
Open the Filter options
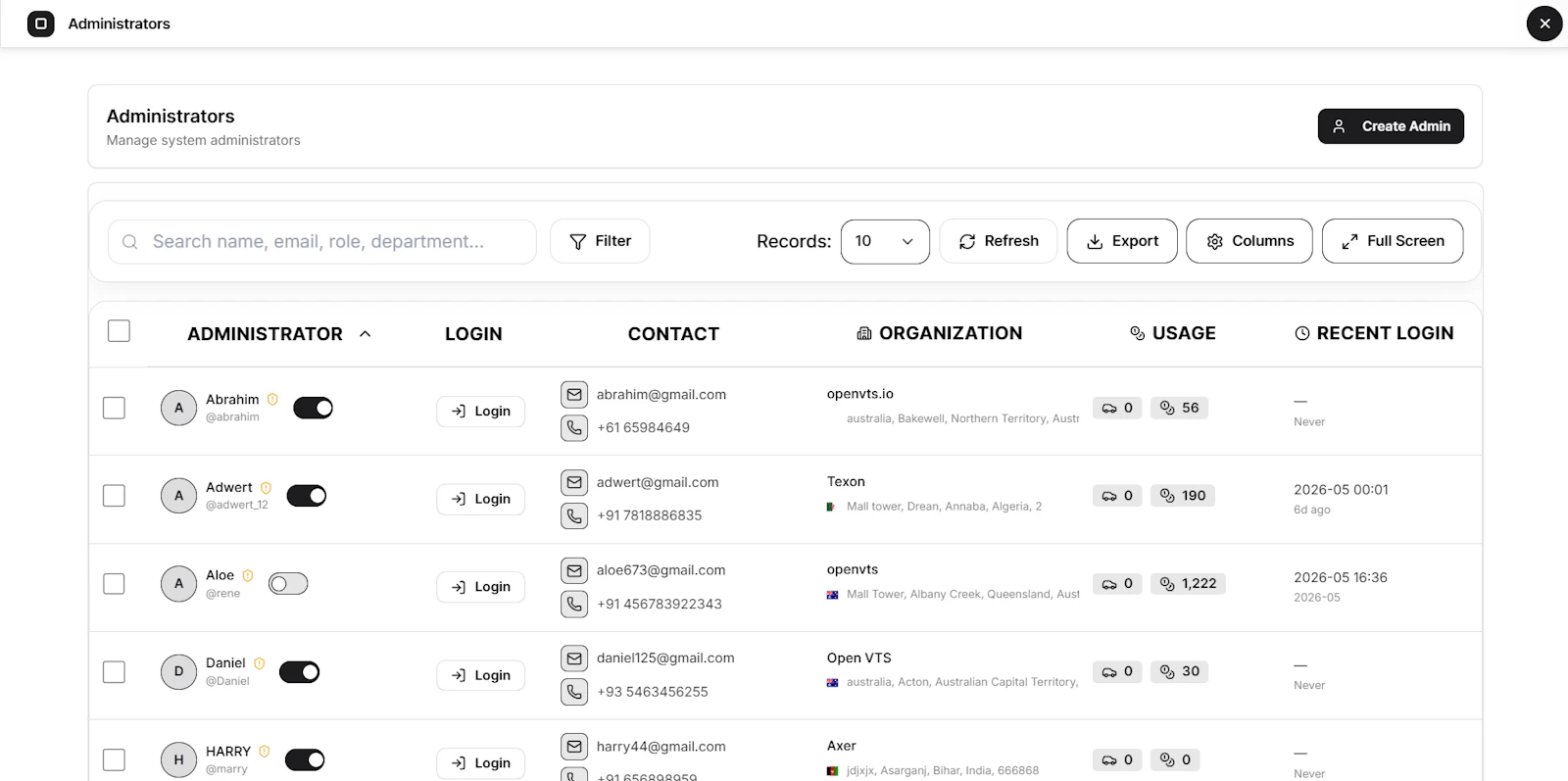(600, 241)
